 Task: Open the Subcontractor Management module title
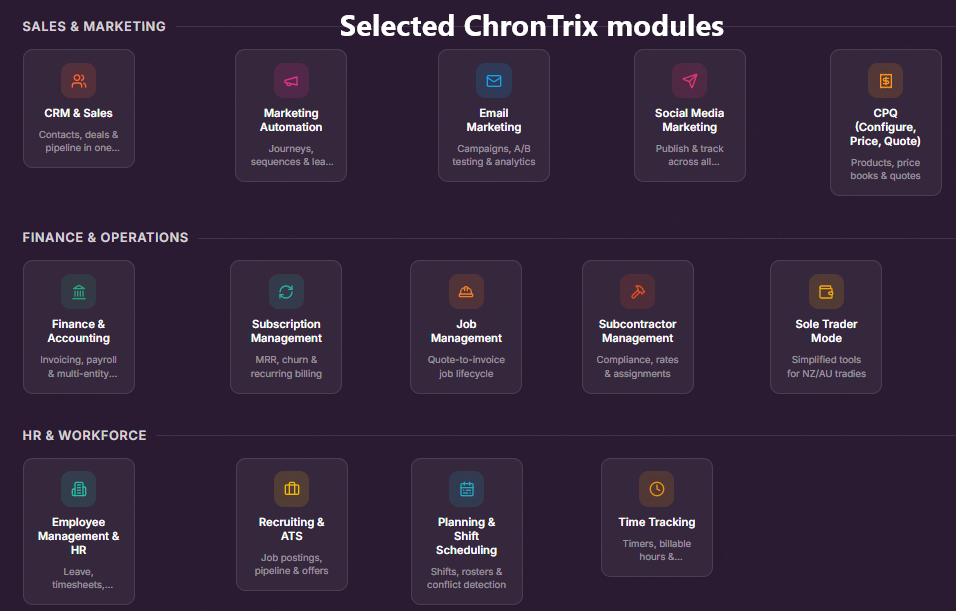638,331
